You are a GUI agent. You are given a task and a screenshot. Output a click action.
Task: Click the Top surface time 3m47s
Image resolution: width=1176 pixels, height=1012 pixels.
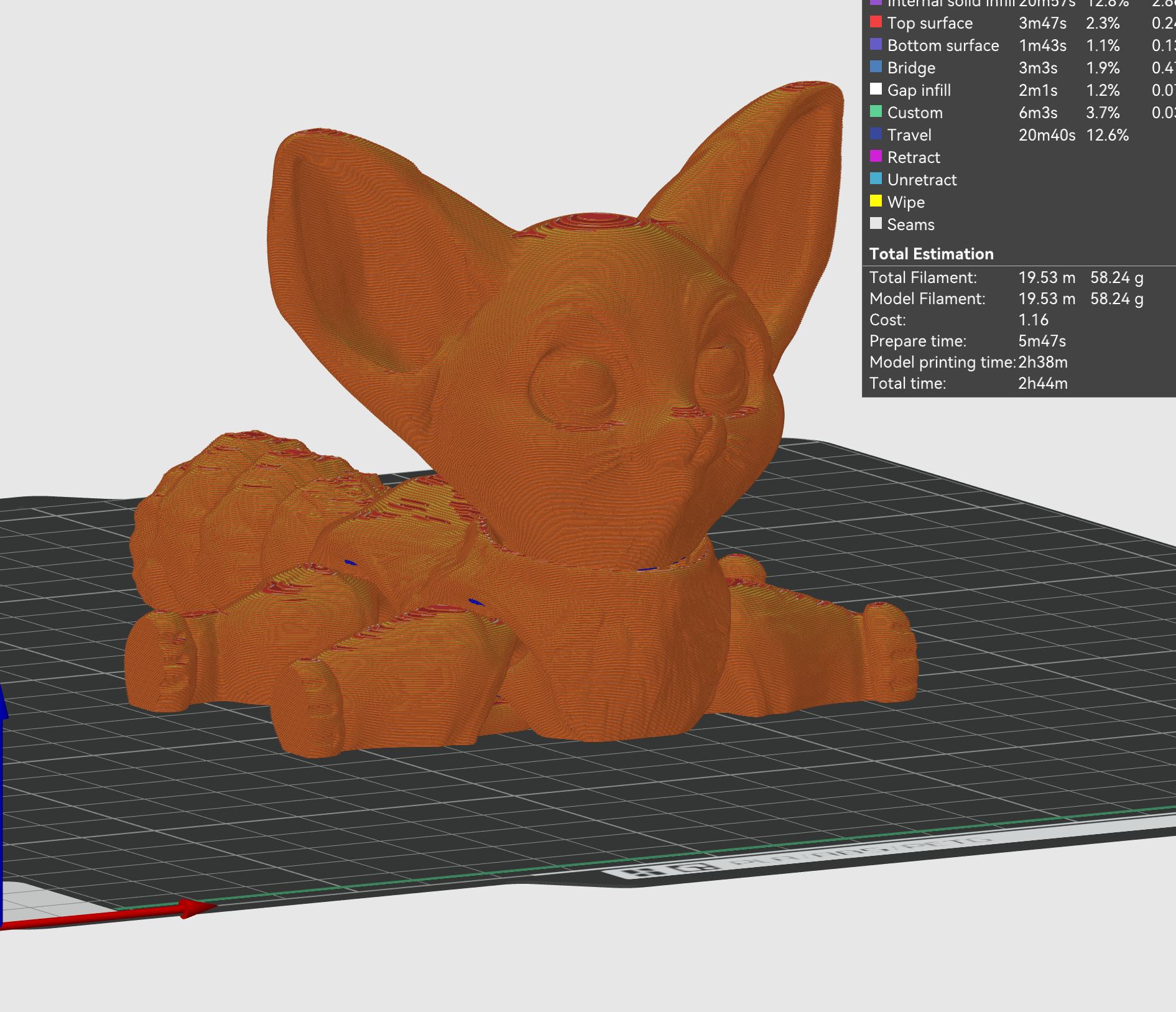(1042, 23)
